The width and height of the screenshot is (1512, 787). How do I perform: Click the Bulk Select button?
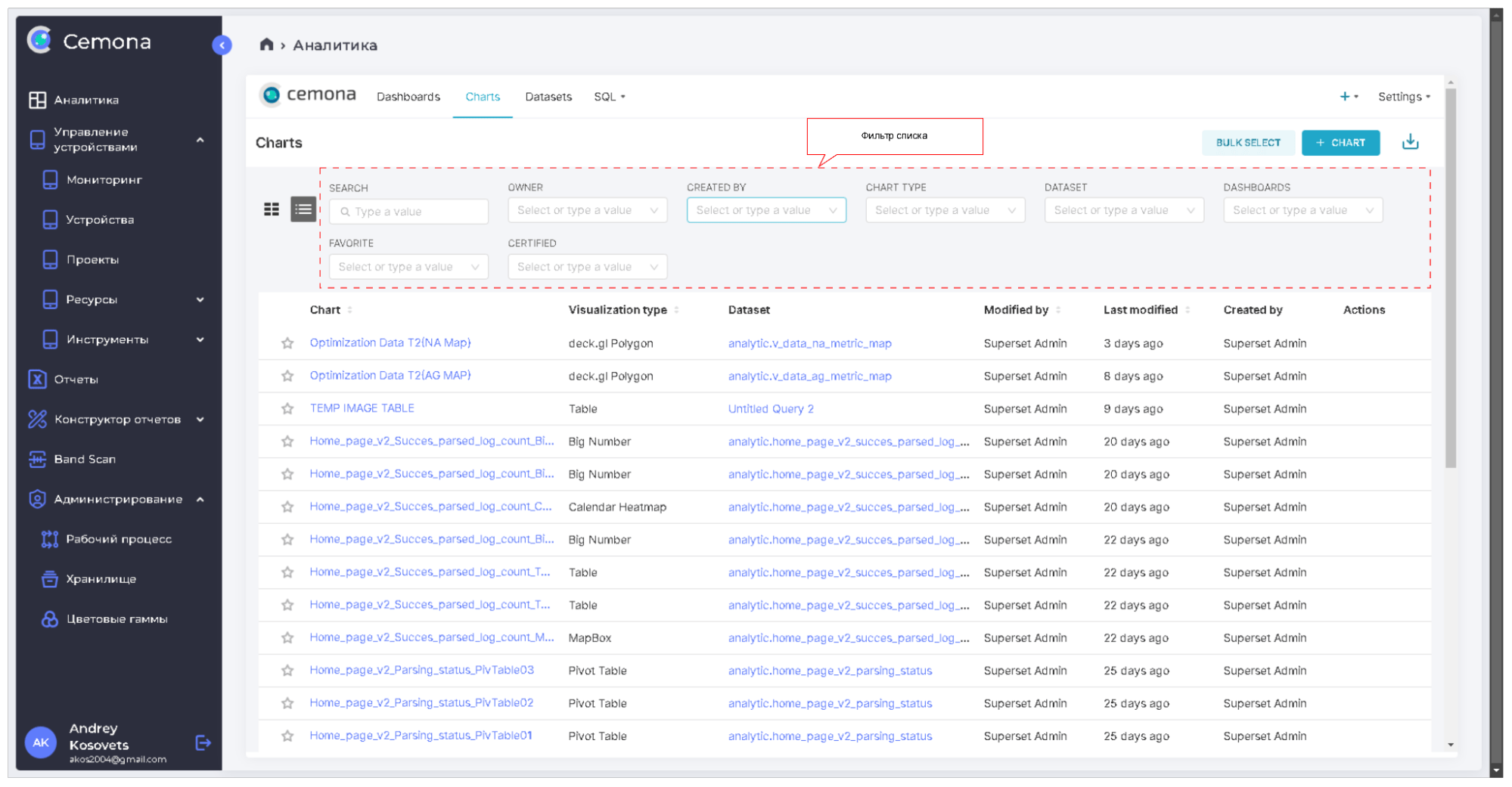click(1247, 142)
